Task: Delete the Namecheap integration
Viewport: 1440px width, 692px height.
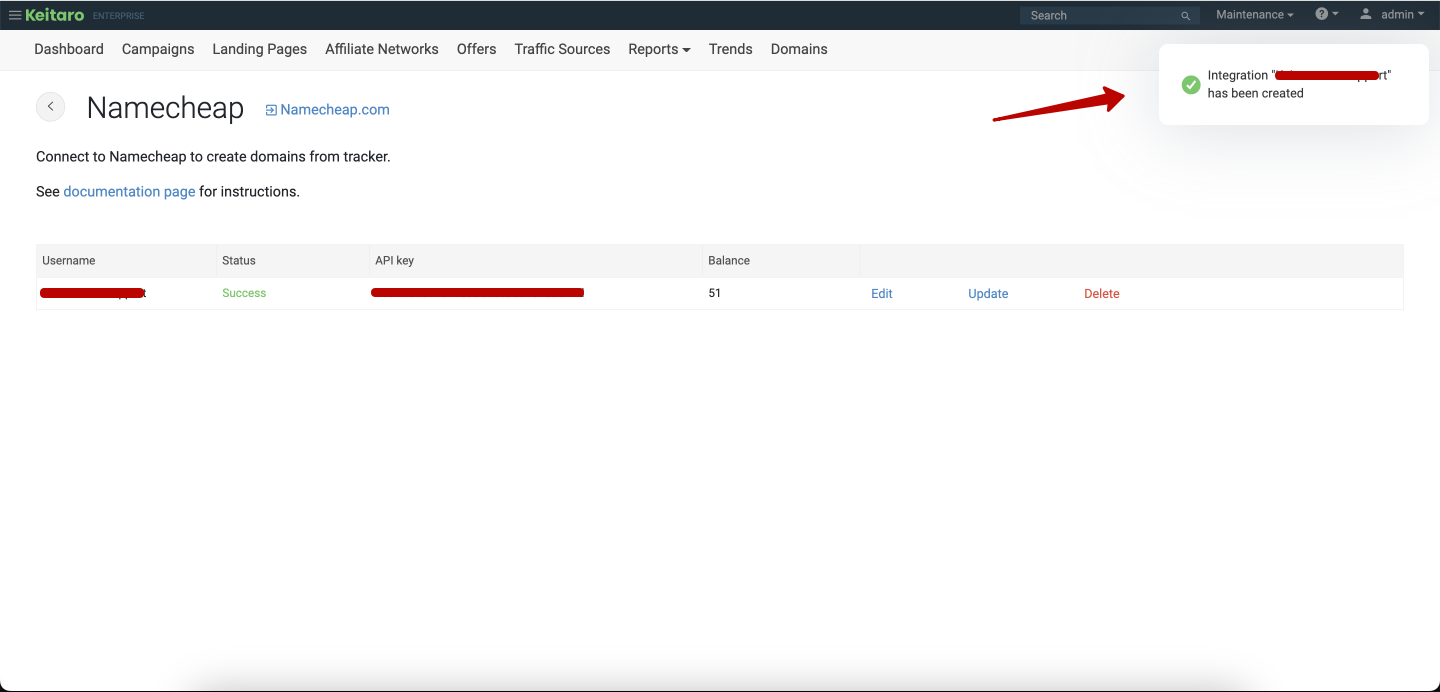Action: click(x=1102, y=294)
